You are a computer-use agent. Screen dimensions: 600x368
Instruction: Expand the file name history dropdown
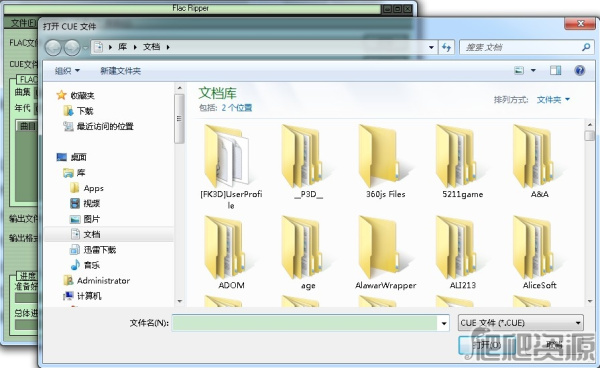(x=443, y=323)
